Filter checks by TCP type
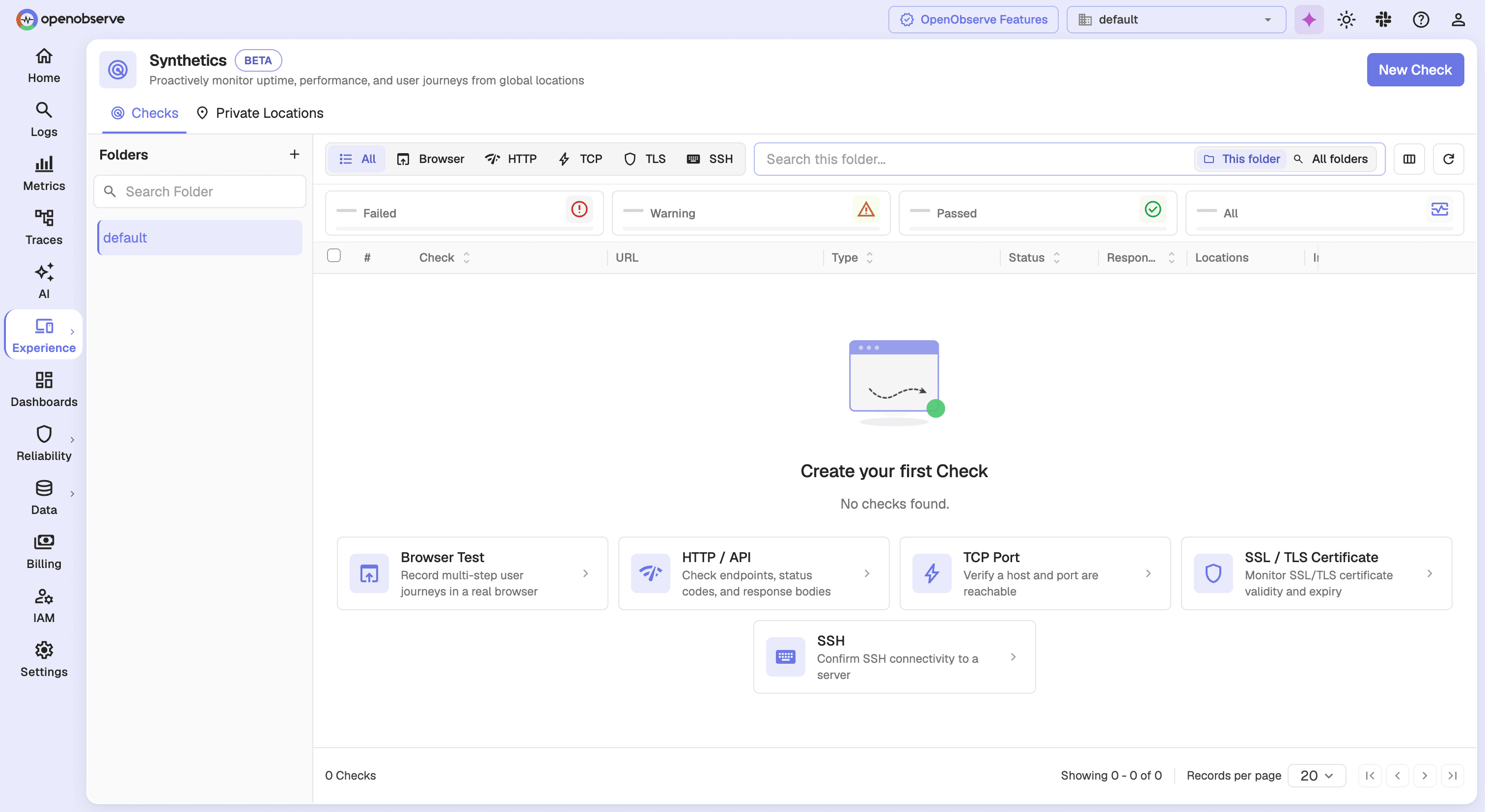 tap(580, 159)
